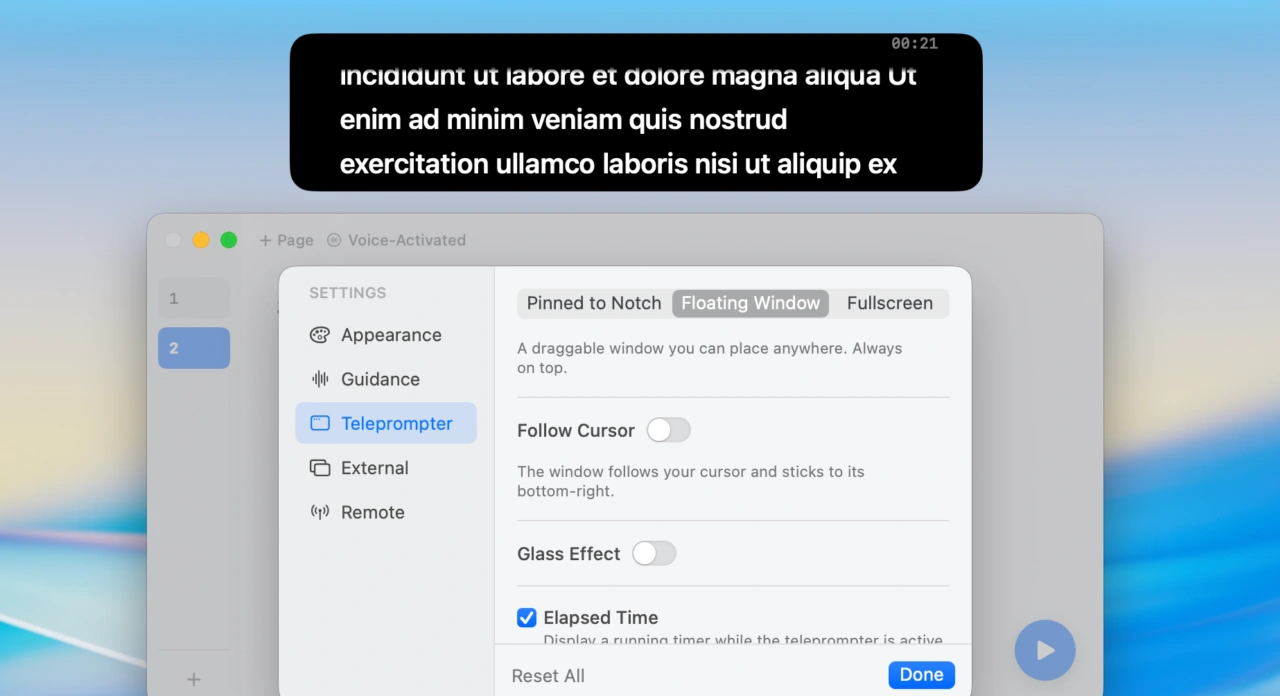Image resolution: width=1280 pixels, height=696 pixels.
Task: Enable Voice-Activated mode in the toolbar
Action: [396, 240]
